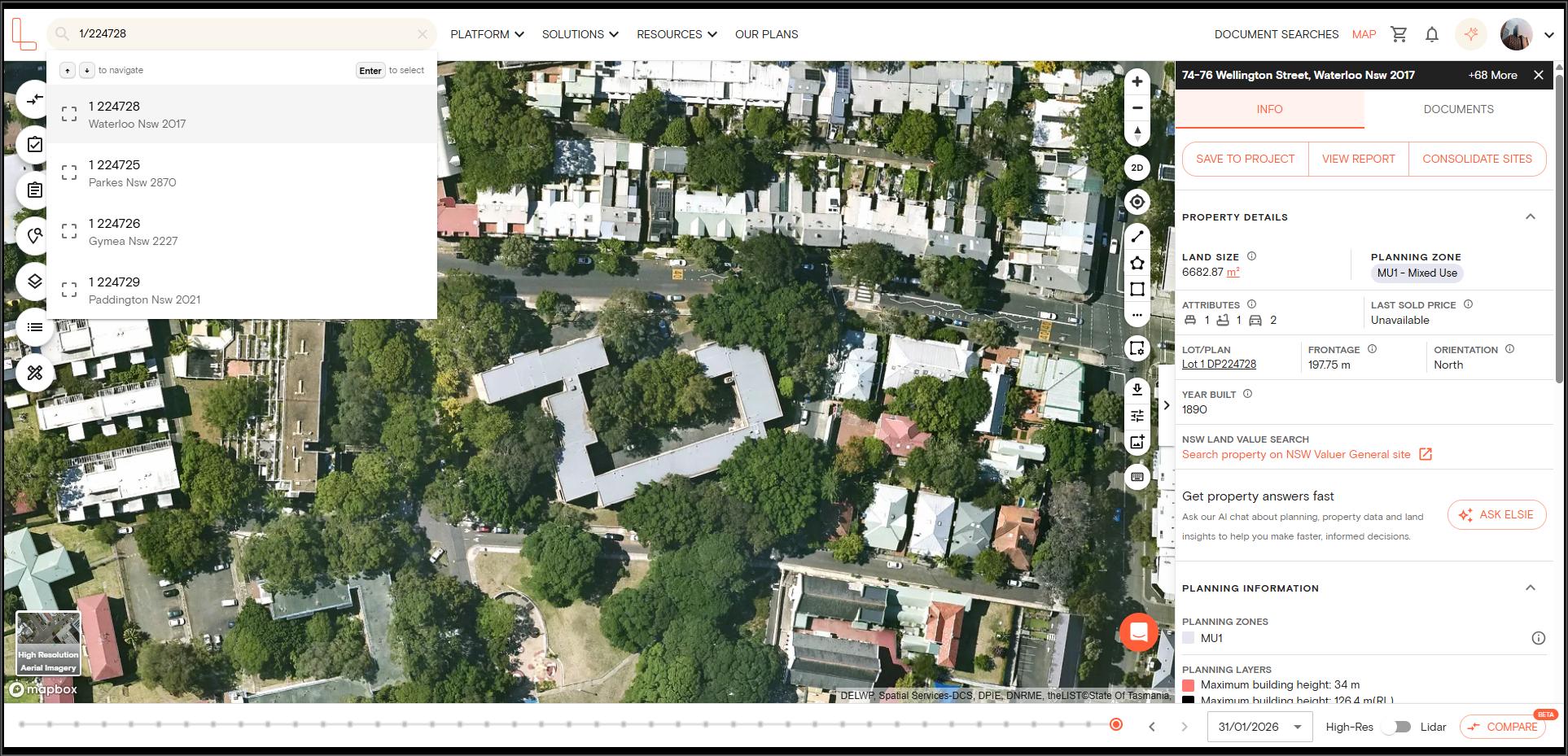This screenshot has width=1568, height=756.
Task: Open the design tools ruler-pencil icon
Action: point(34,373)
